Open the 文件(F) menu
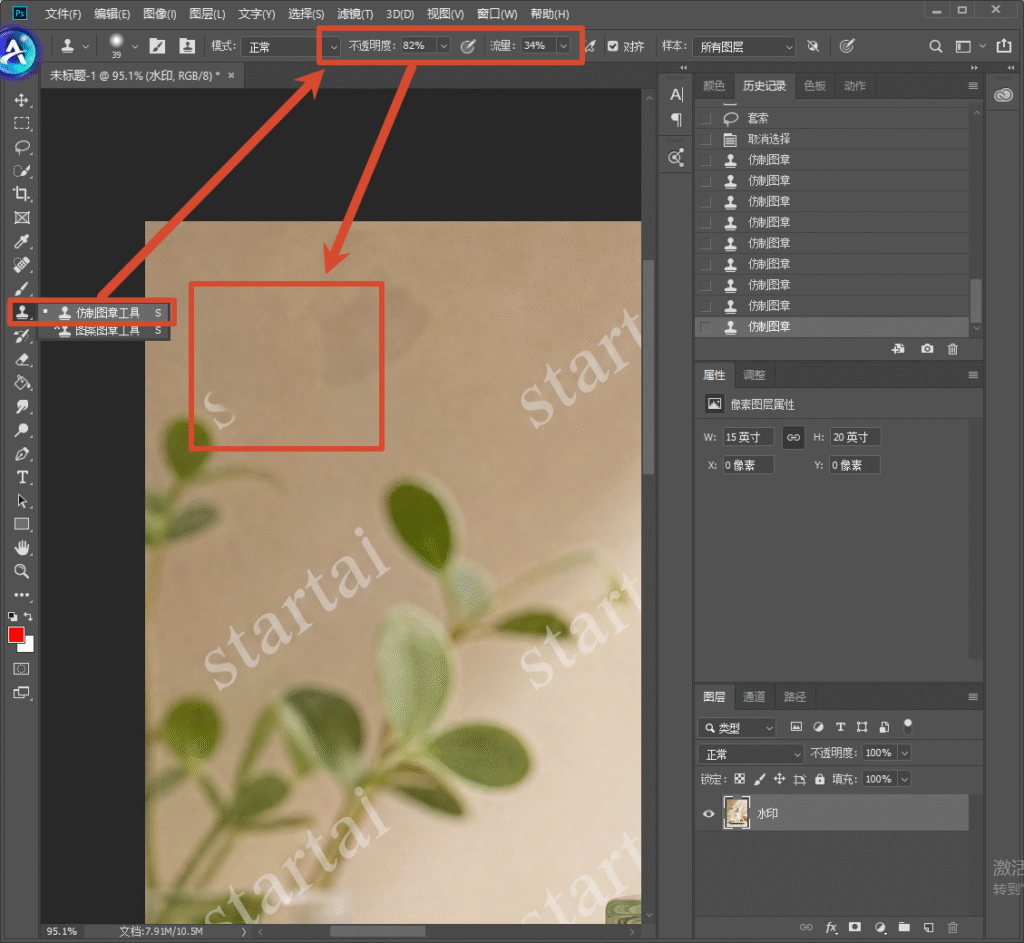 (x=63, y=14)
